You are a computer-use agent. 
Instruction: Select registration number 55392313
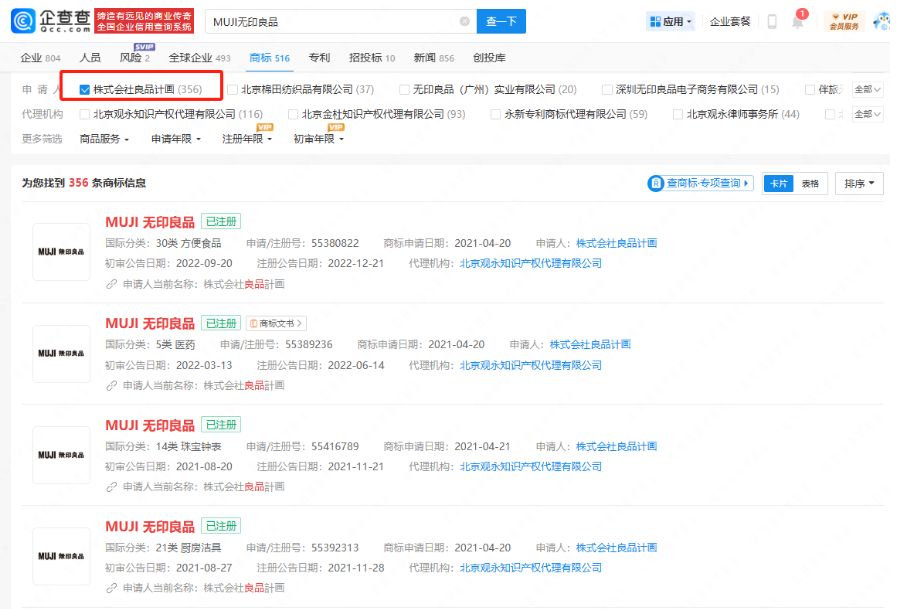334,548
